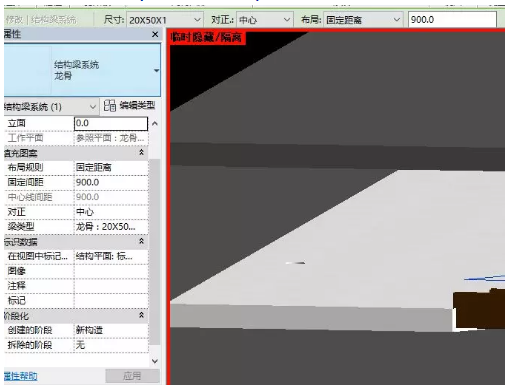The height and width of the screenshot is (390, 513).
Task: Click the 梁类型 value 龙骨 : 20X50
Action: click(111, 227)
